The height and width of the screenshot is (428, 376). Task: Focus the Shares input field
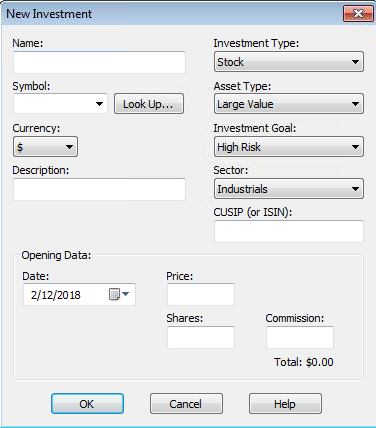tap(201, 337)
